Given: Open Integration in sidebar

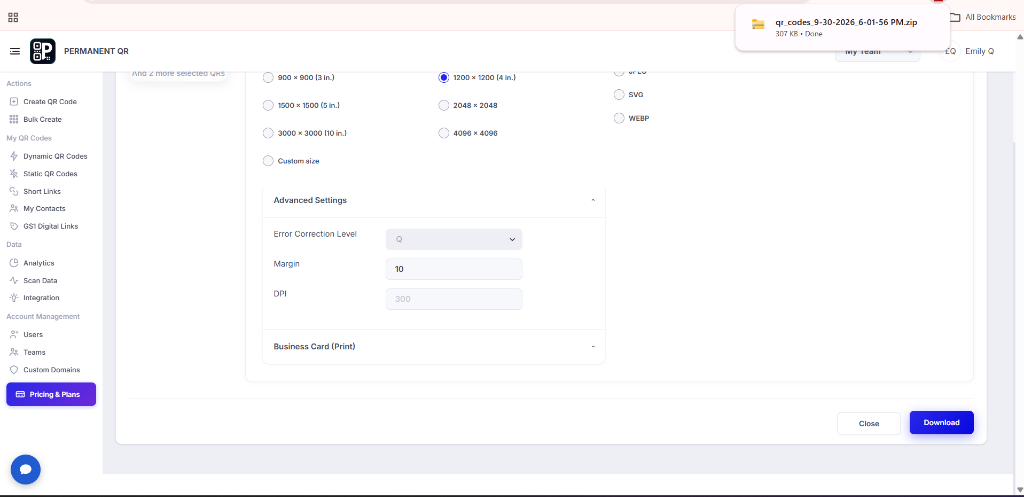Looking at the screenshot, I should 41,297.
